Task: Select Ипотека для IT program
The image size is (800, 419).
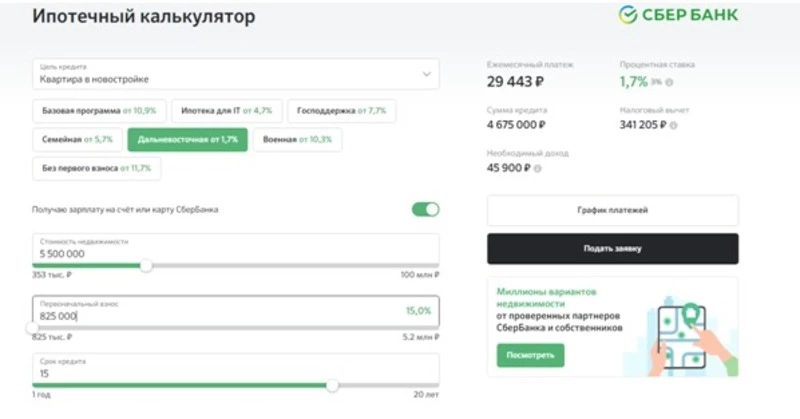Action: (x=226, y=110)
